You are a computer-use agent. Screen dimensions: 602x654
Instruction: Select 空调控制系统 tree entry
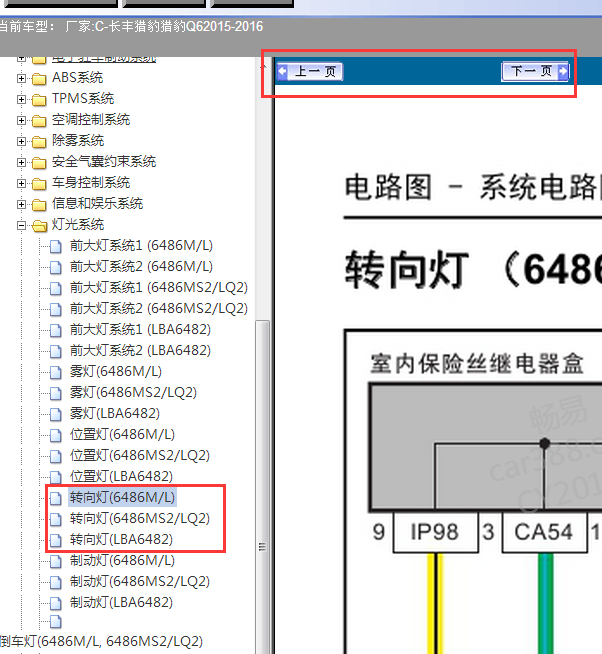(x=91, y=120)
